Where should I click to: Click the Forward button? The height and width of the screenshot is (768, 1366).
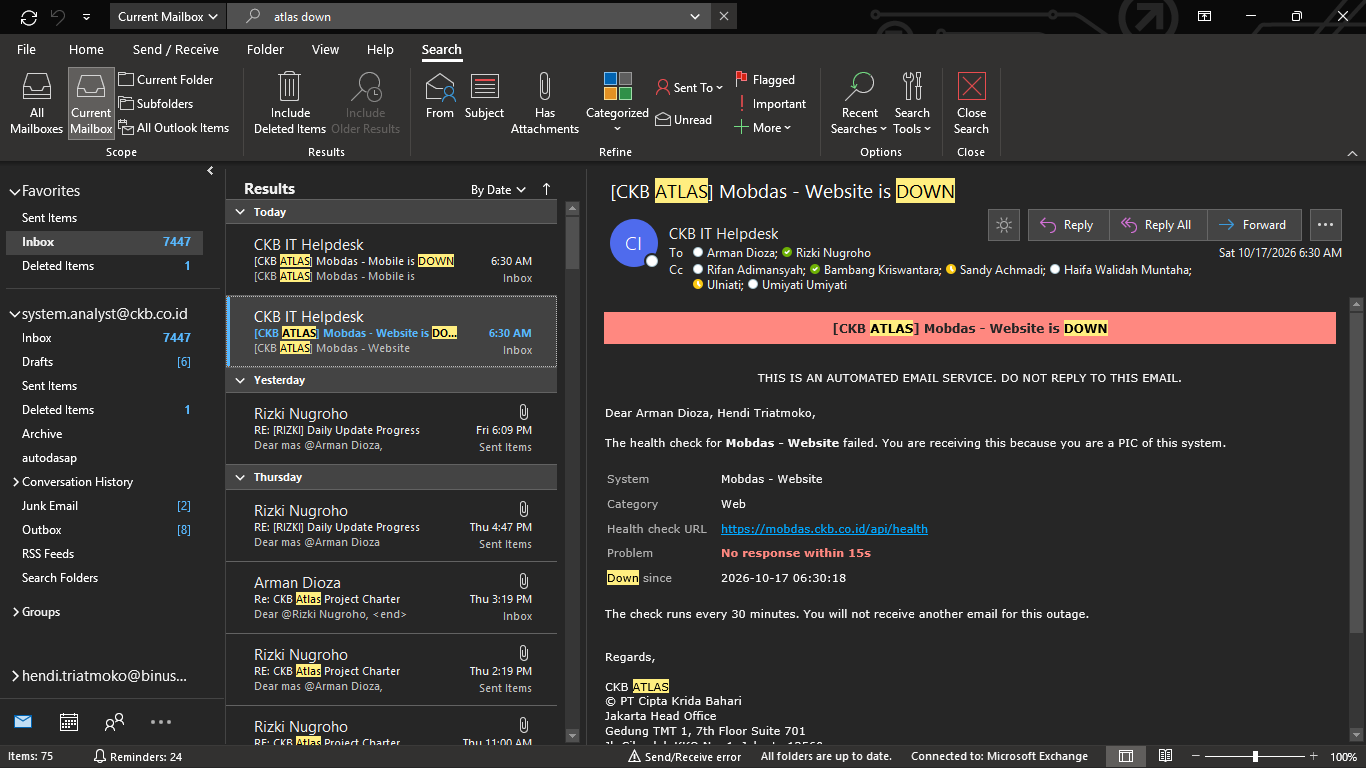pos(1254,225)
